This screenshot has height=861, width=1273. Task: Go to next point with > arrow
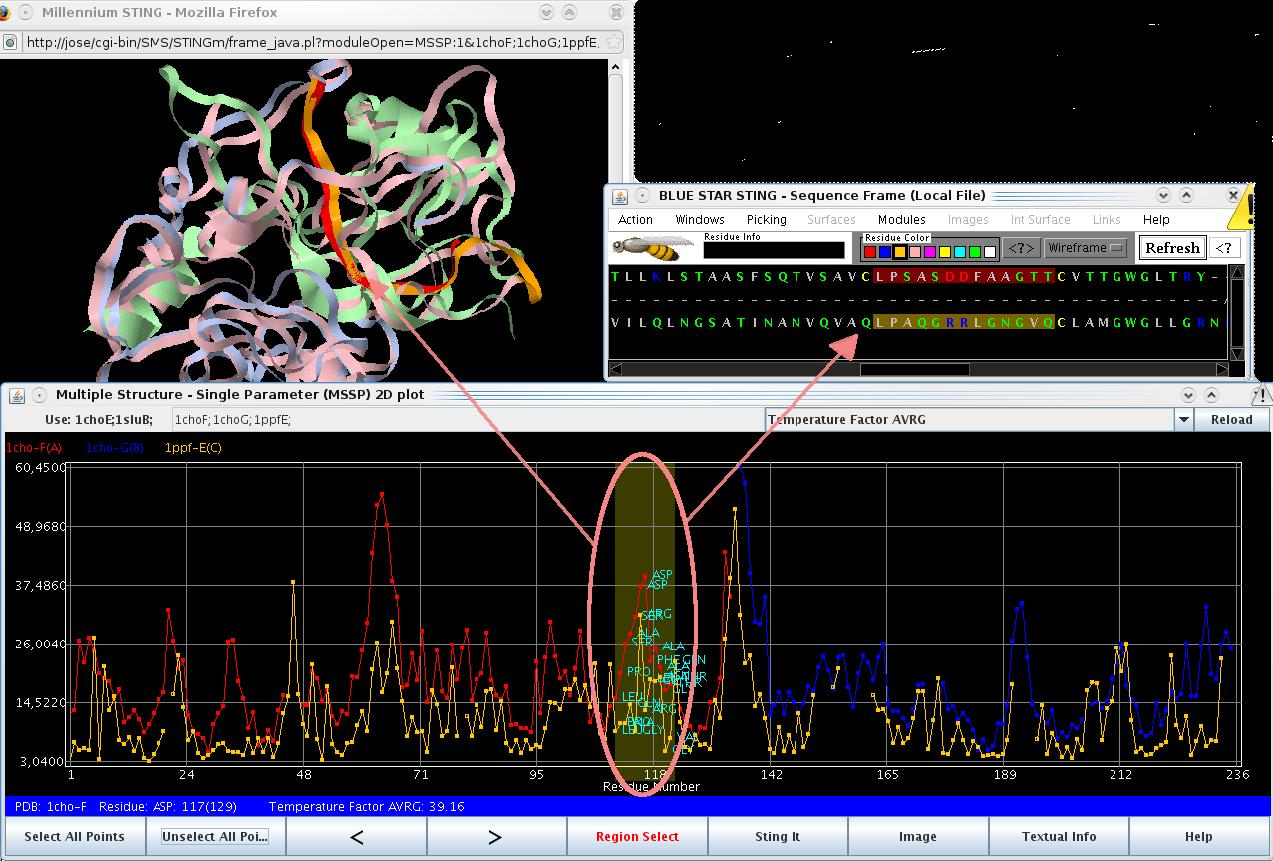[x=495, y=837]
